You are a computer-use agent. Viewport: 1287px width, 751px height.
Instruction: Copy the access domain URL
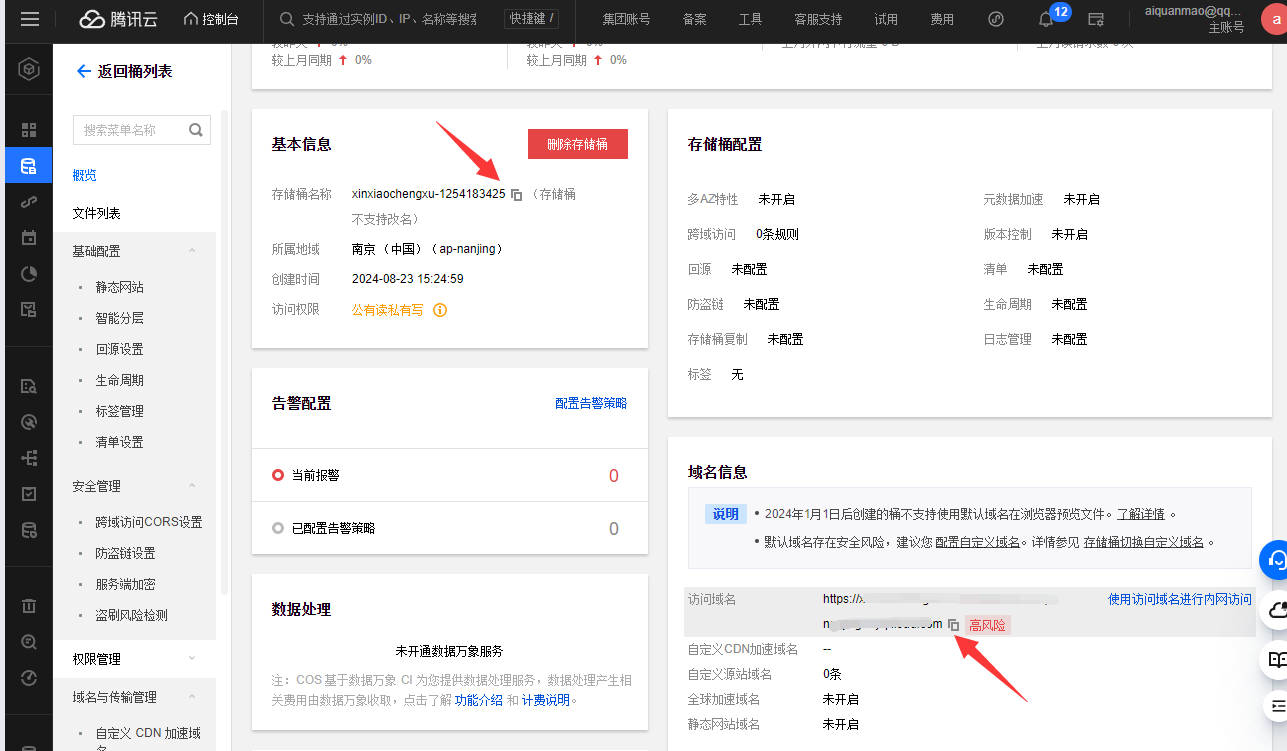tap(954, 625)
